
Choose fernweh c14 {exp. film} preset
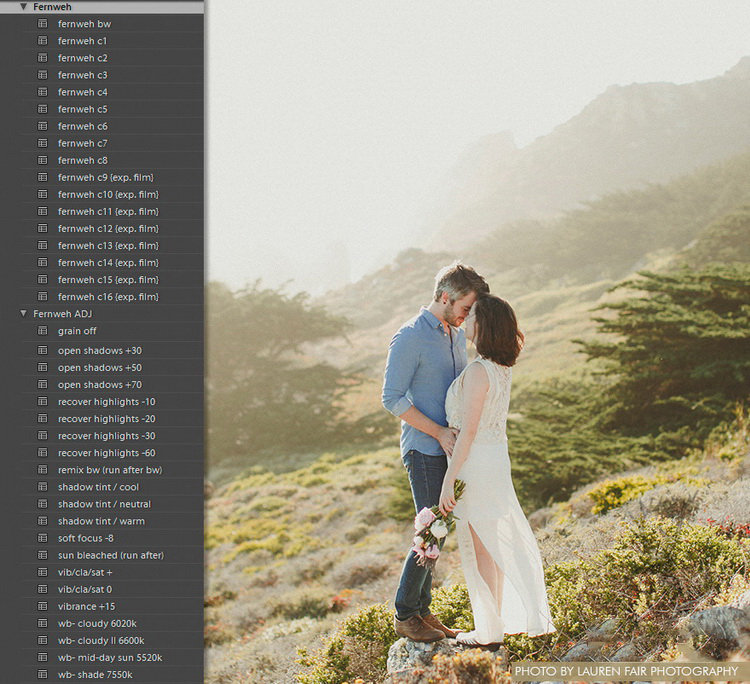coord(108,263)
